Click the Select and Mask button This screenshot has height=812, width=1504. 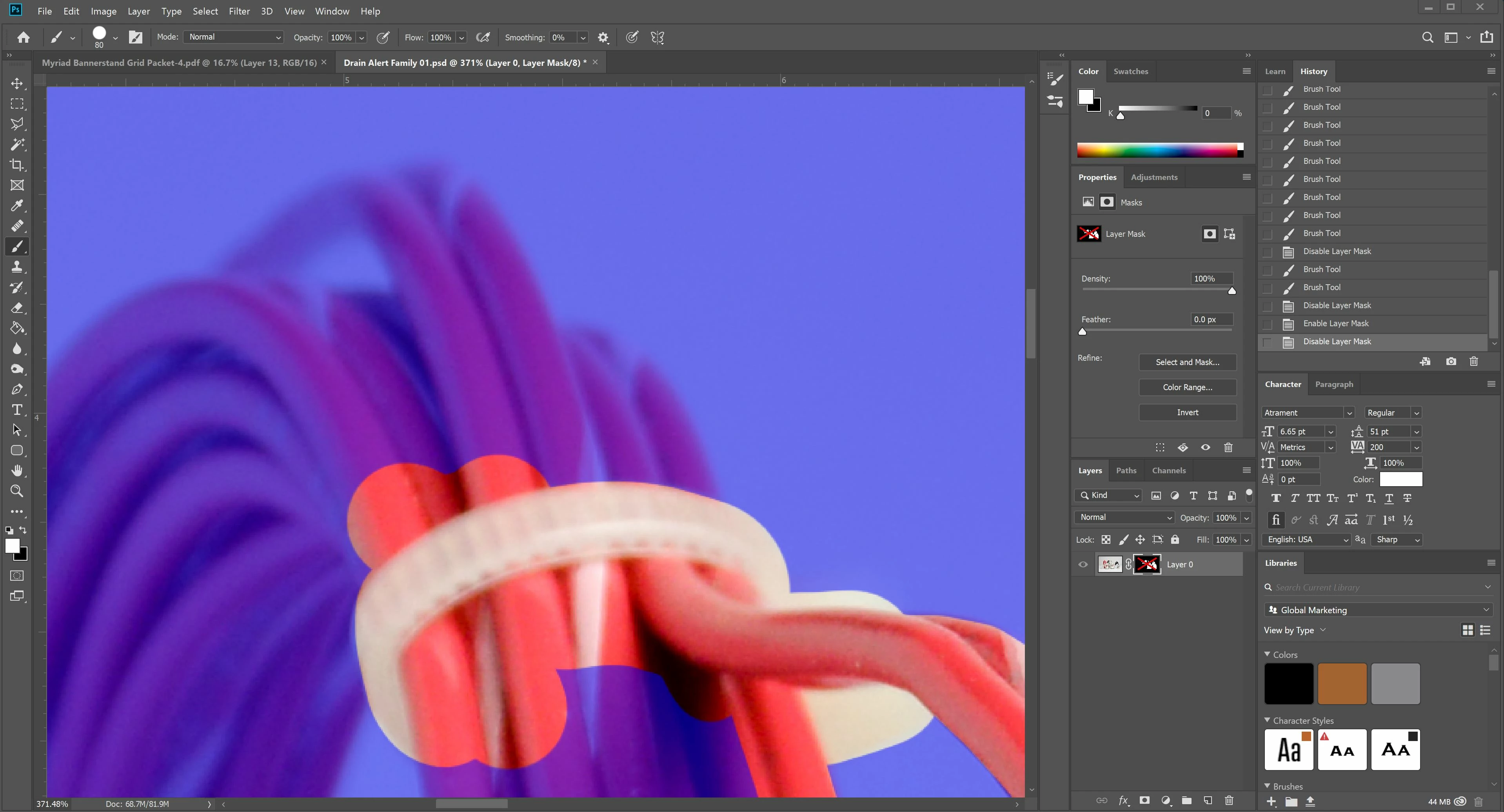coord(1187,362)
